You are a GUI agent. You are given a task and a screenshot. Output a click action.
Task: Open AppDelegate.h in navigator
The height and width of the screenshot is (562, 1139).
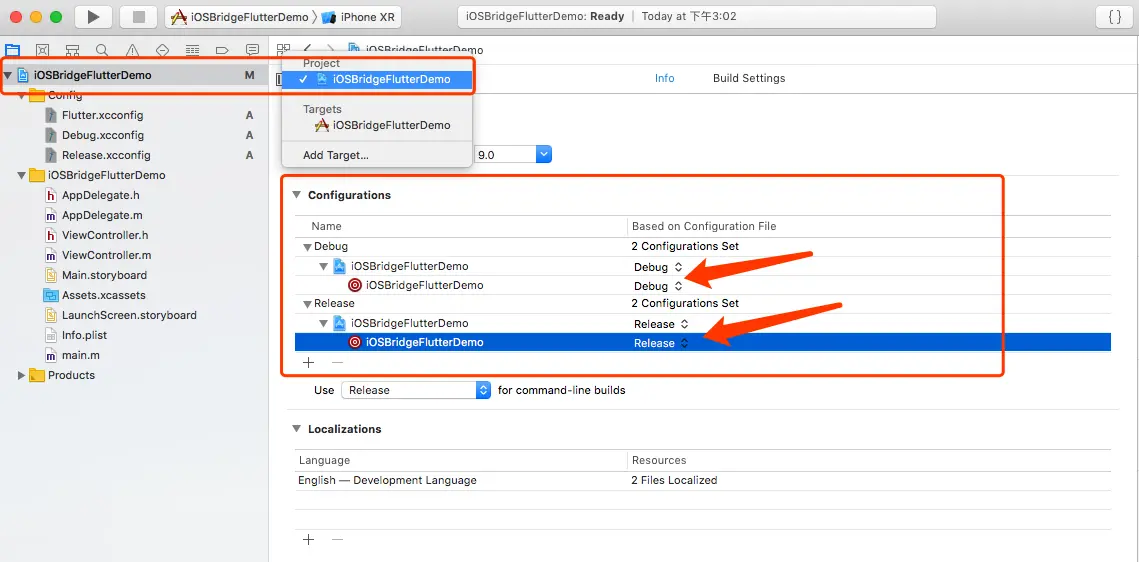pos(101,195)
